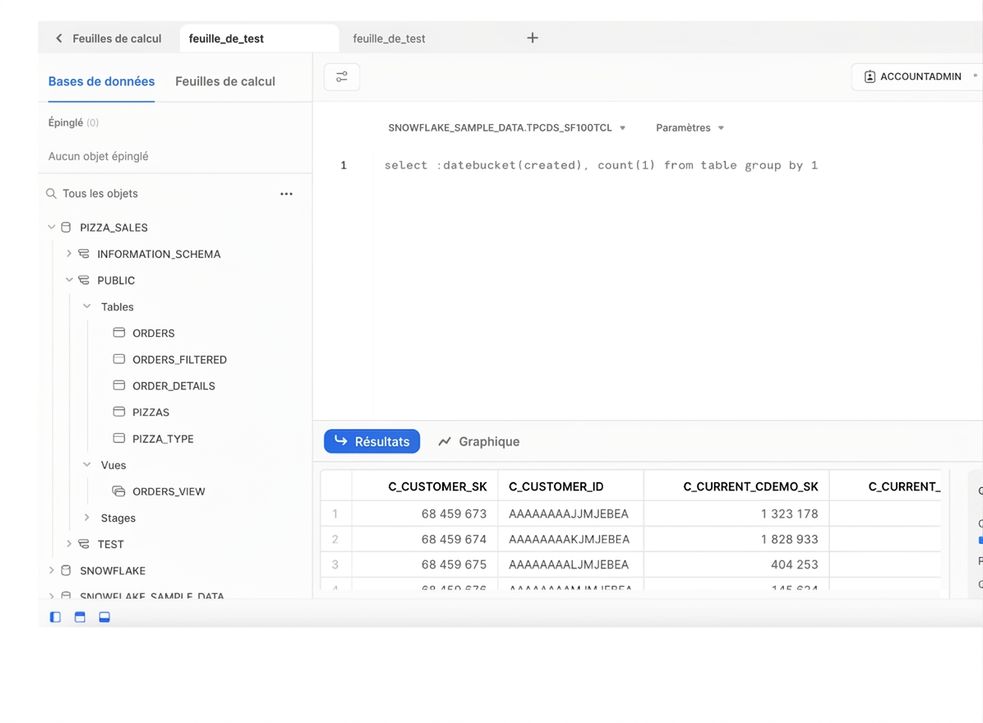The height and width of the screenshot is (723, 983).
Task: Click the ORDER_DETAILS table icon
Action: pos(119,385)
